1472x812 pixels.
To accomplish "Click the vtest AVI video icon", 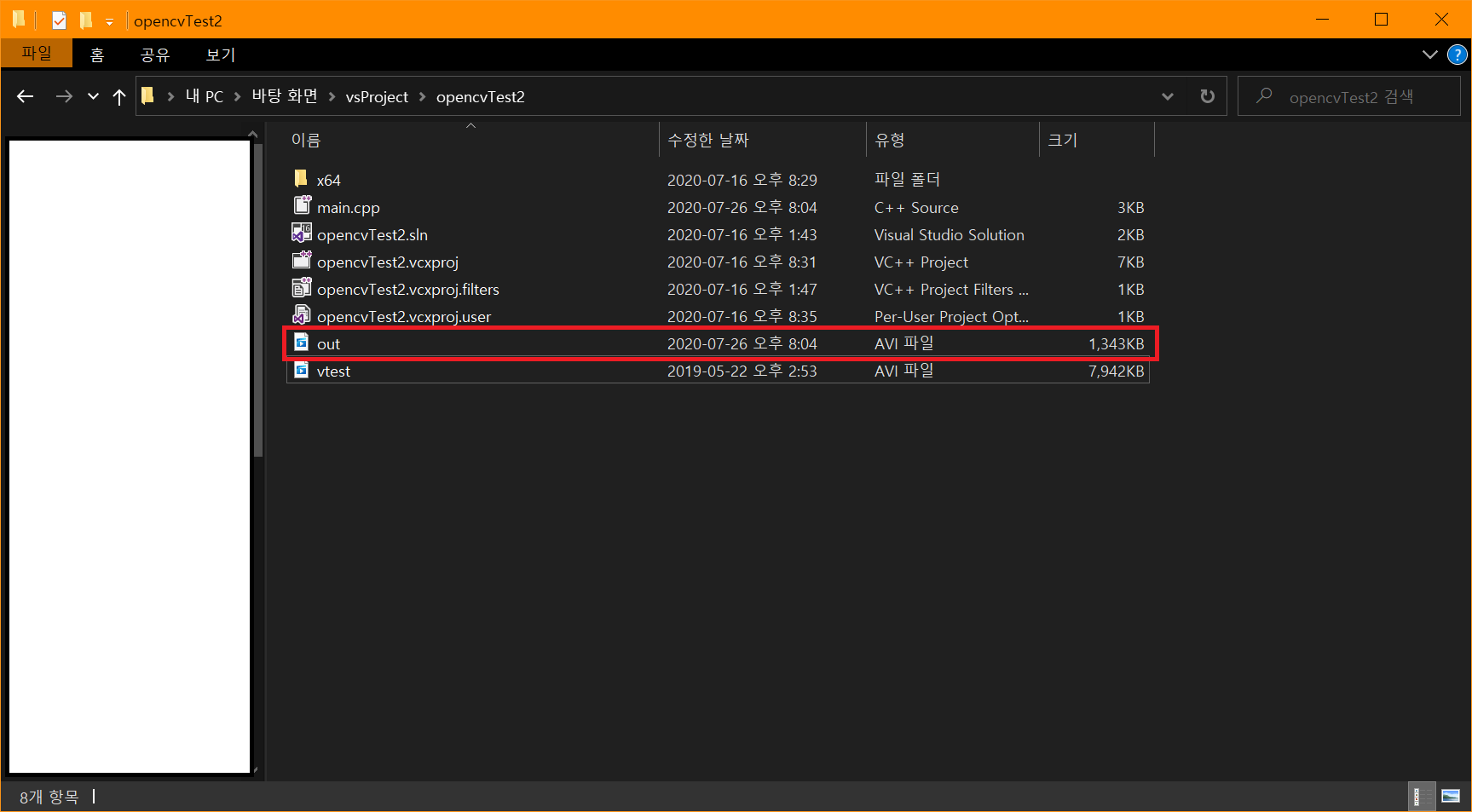I will coord(301,369).
